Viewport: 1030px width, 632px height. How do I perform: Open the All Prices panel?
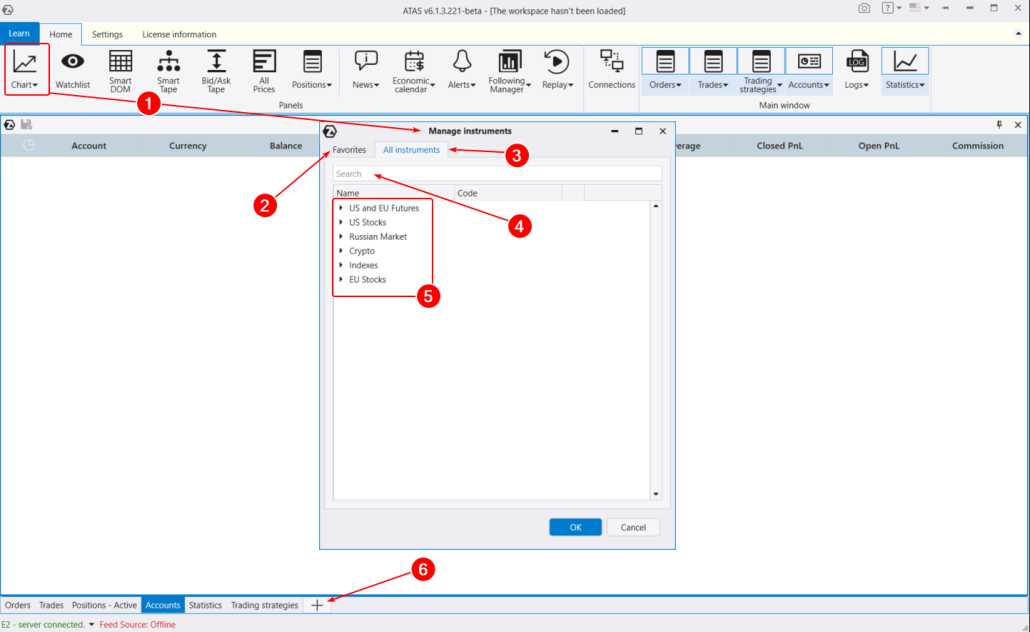click(263, 68)
